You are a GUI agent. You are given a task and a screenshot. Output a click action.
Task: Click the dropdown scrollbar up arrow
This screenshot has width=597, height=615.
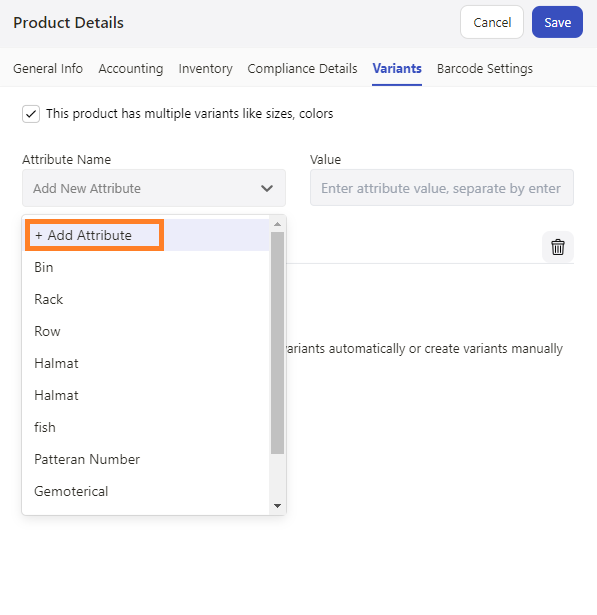tap(277, 224)
